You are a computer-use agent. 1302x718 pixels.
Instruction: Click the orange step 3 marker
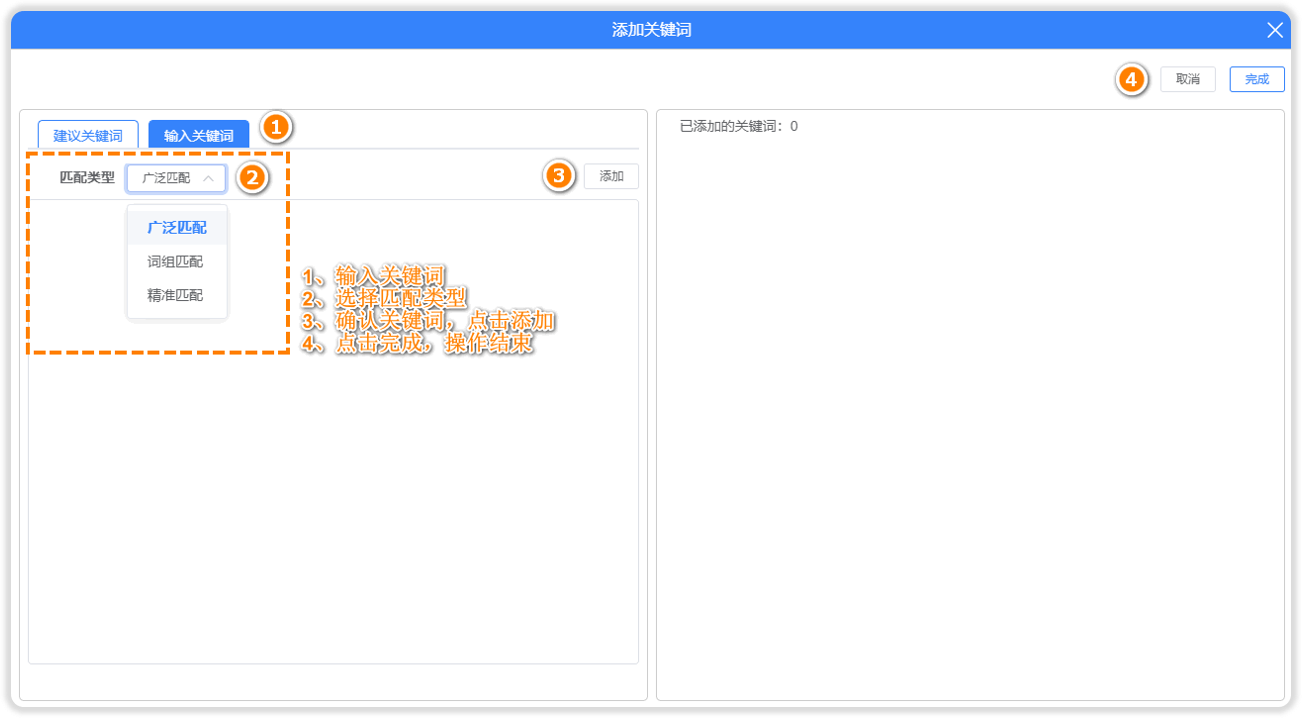point(559,176)
